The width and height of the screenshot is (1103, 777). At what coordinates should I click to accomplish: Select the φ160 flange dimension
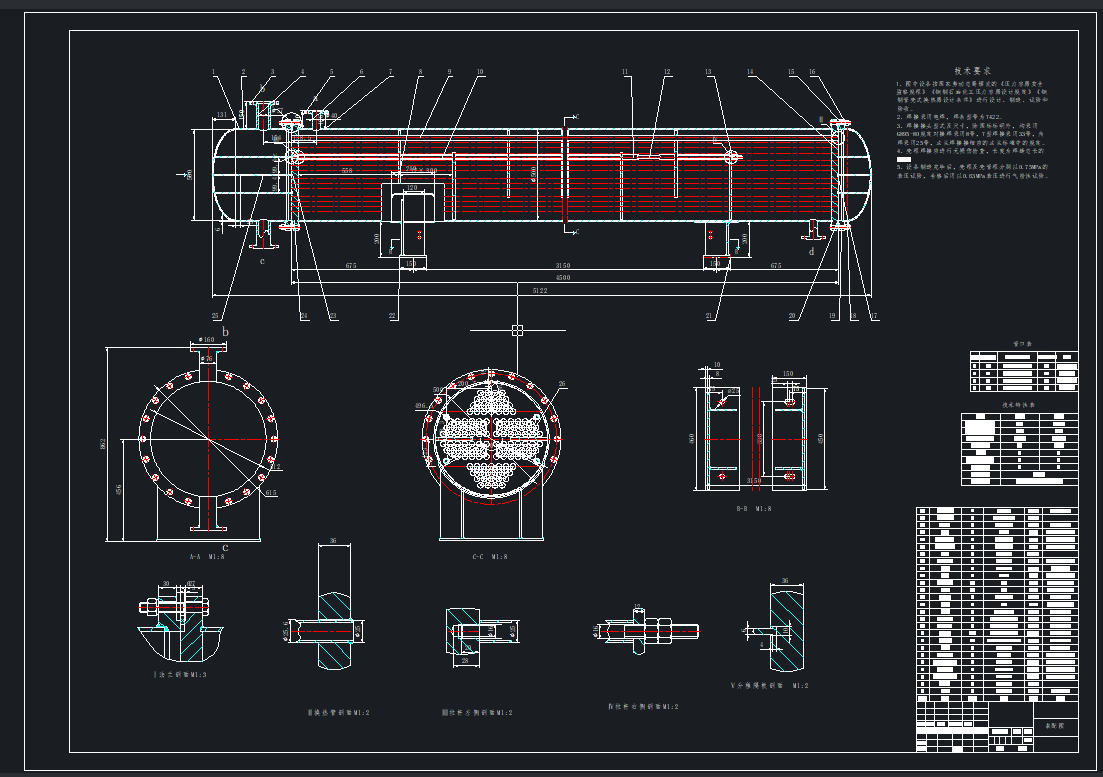click(x=207, y=340)
